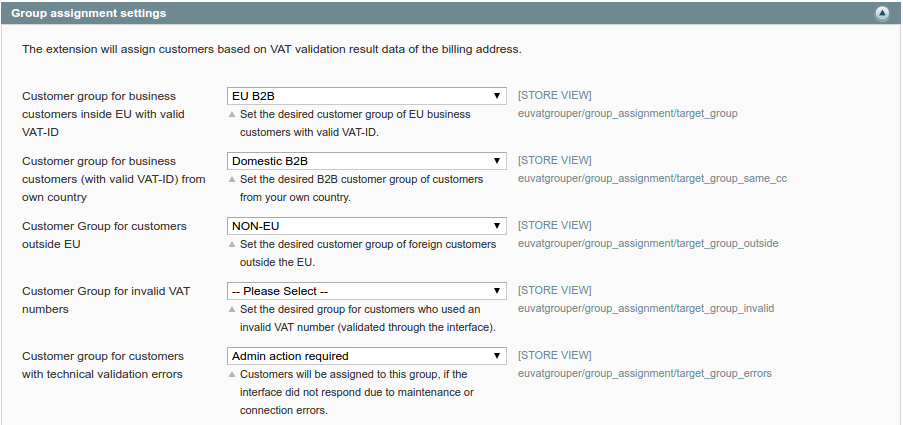Click the hint triangle beside invalid VAT number note
The height and width of the screenshot is (425, 903).
pyautogui.click(x=232, y=310)
